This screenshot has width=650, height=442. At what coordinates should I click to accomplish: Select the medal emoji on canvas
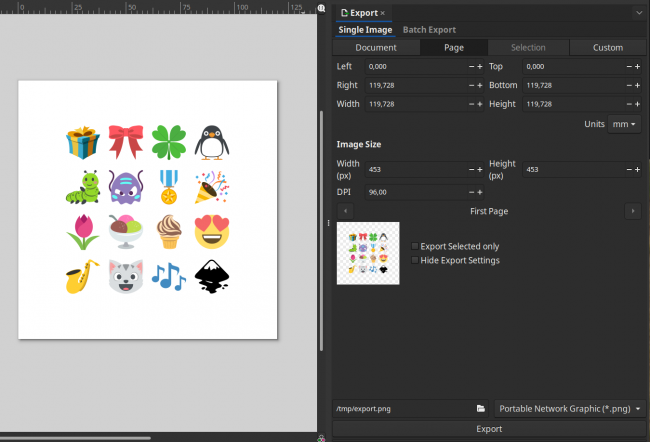coord(169,187)
